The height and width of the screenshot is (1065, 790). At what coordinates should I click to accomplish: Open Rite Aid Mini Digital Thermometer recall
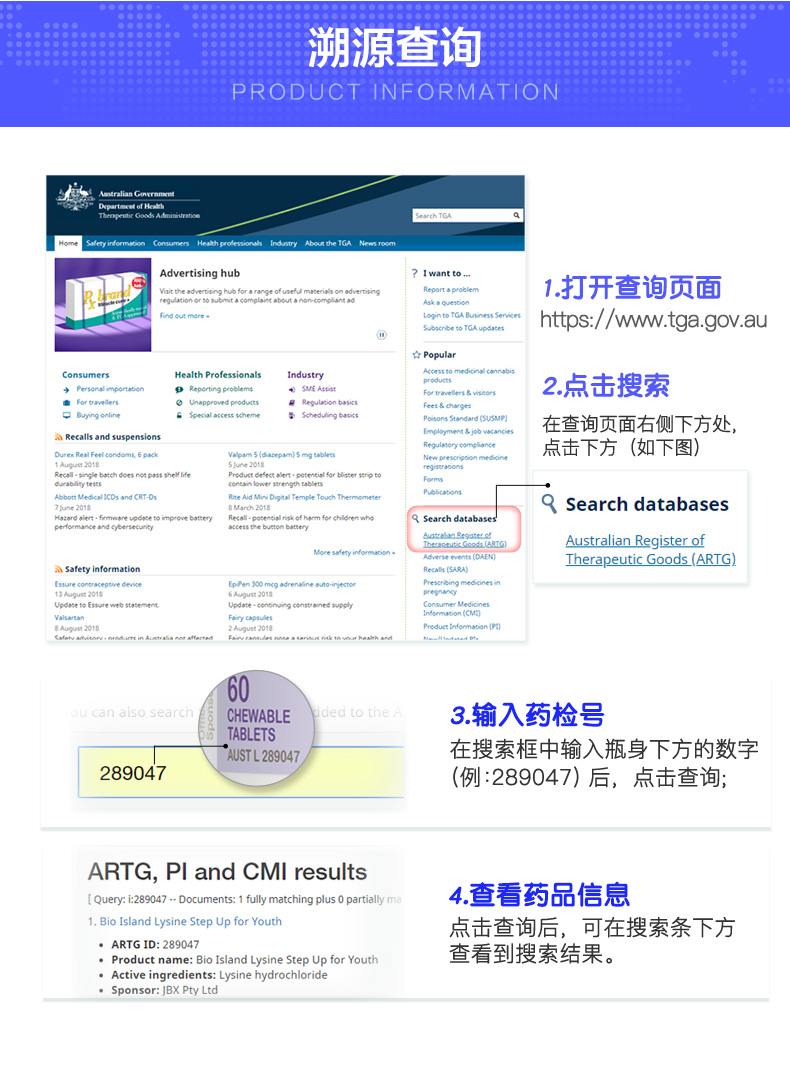[x=304, y=497]
